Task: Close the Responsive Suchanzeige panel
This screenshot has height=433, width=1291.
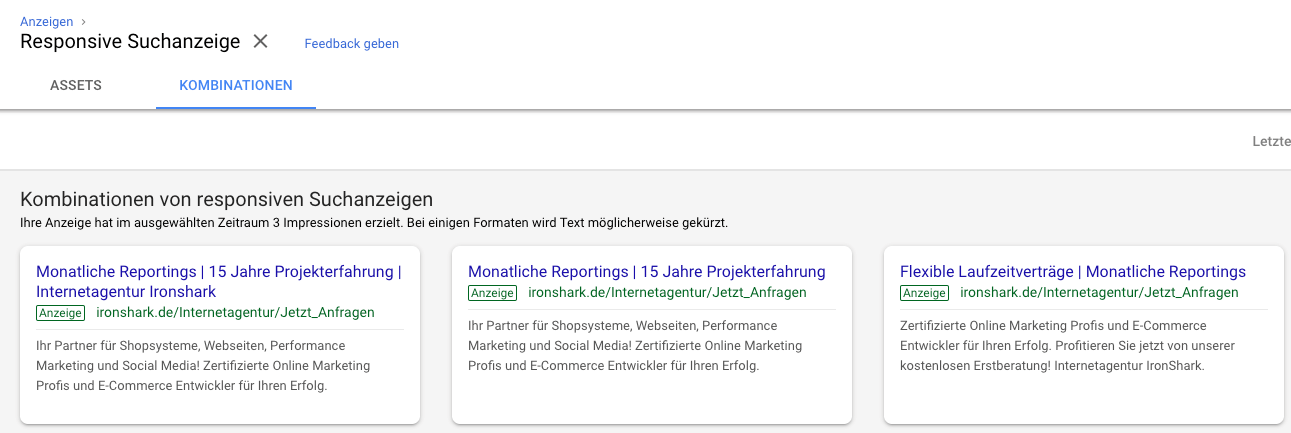Action: (x=260, y=41)
